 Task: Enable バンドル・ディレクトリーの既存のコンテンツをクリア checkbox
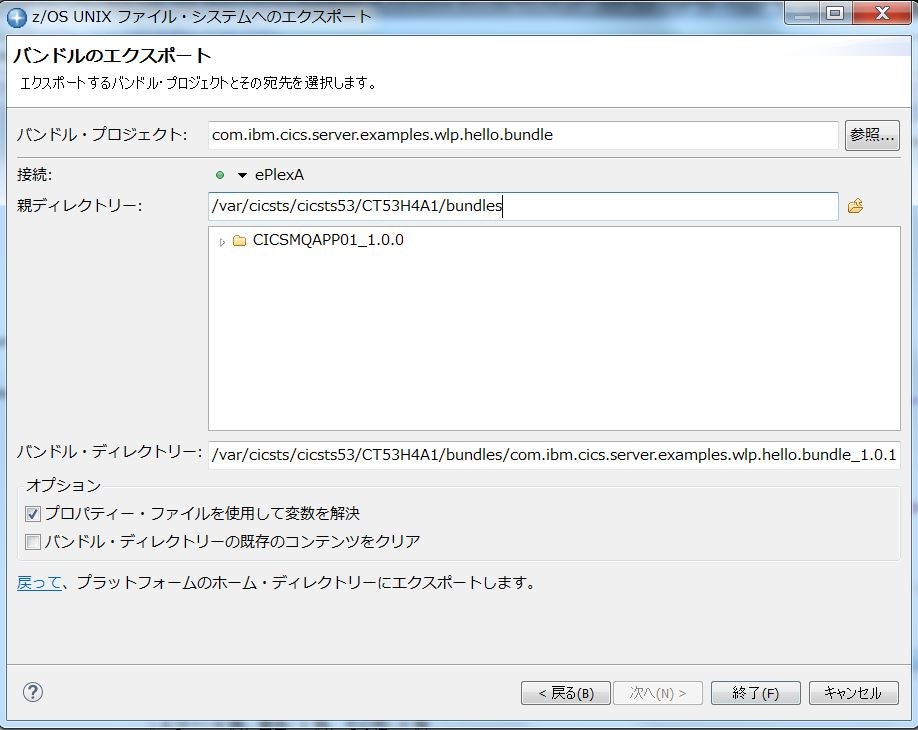(x=33, y=541)
